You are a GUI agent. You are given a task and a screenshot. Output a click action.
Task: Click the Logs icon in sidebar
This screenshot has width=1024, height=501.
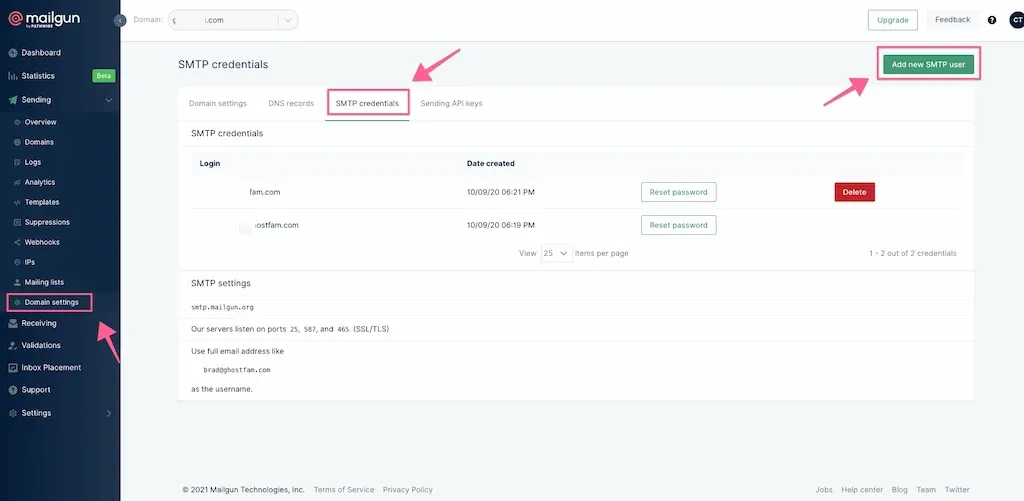(18, 162)
